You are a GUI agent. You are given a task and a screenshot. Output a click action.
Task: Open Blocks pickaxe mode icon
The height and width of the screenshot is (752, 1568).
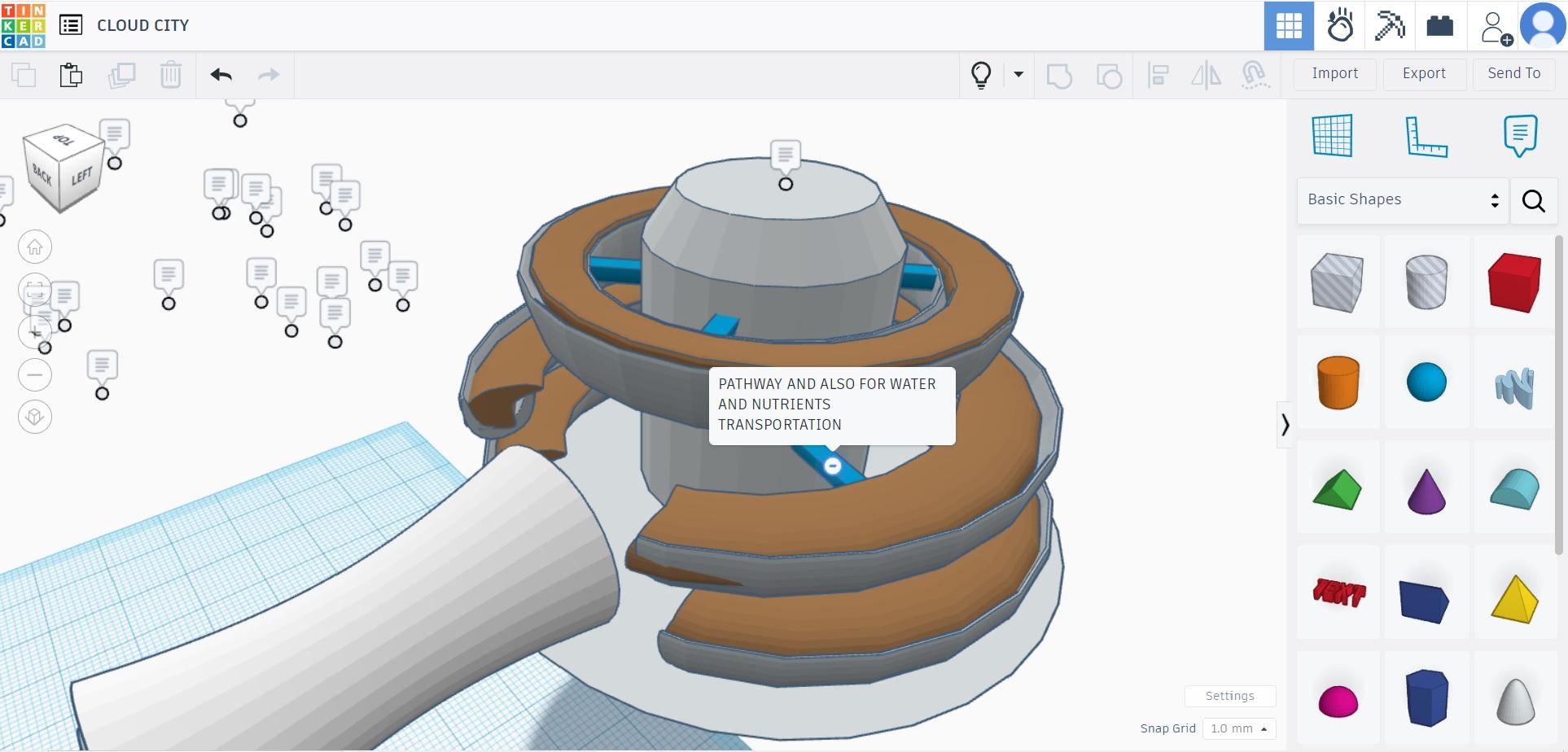point(1390,26)
